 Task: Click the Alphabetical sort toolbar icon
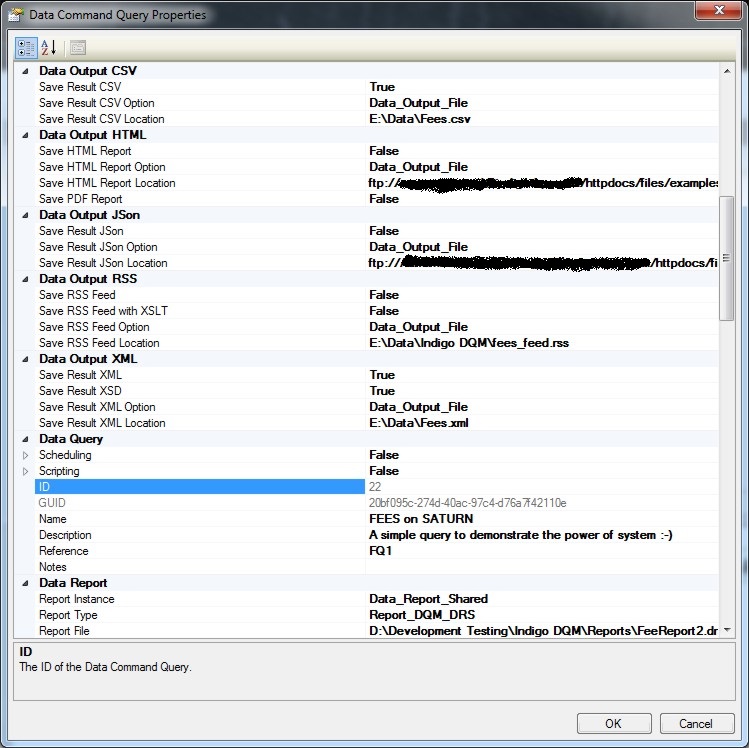(48, 47)
